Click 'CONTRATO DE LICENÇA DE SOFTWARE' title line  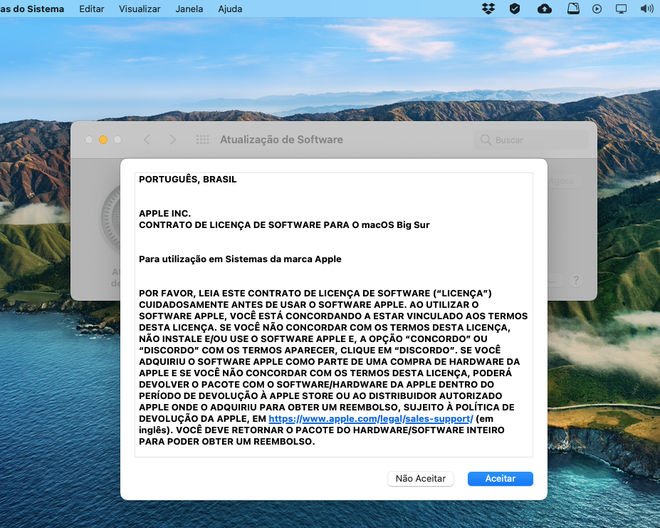coord(284,225)
